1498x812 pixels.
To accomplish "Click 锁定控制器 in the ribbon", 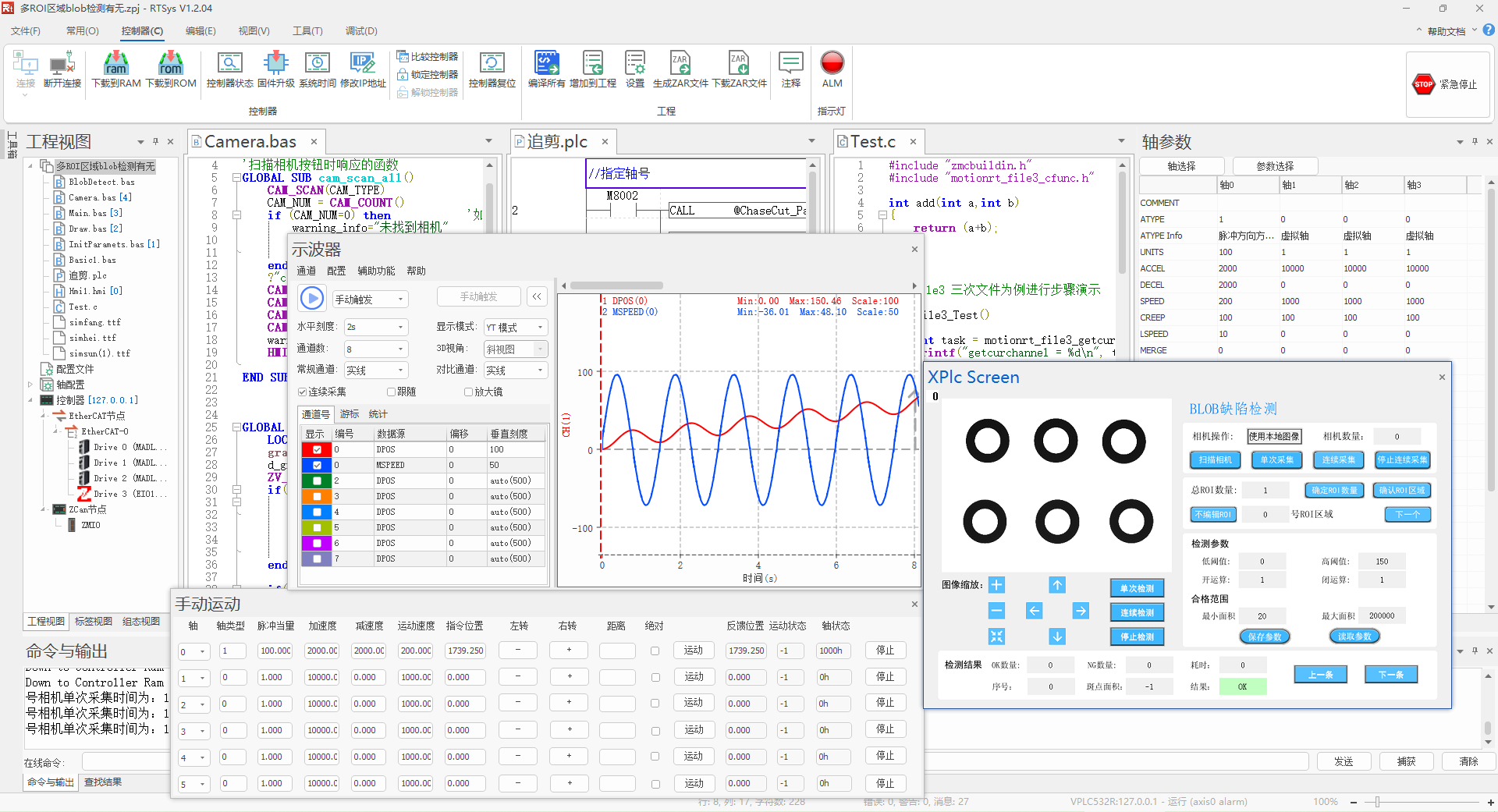I will 428,75.
